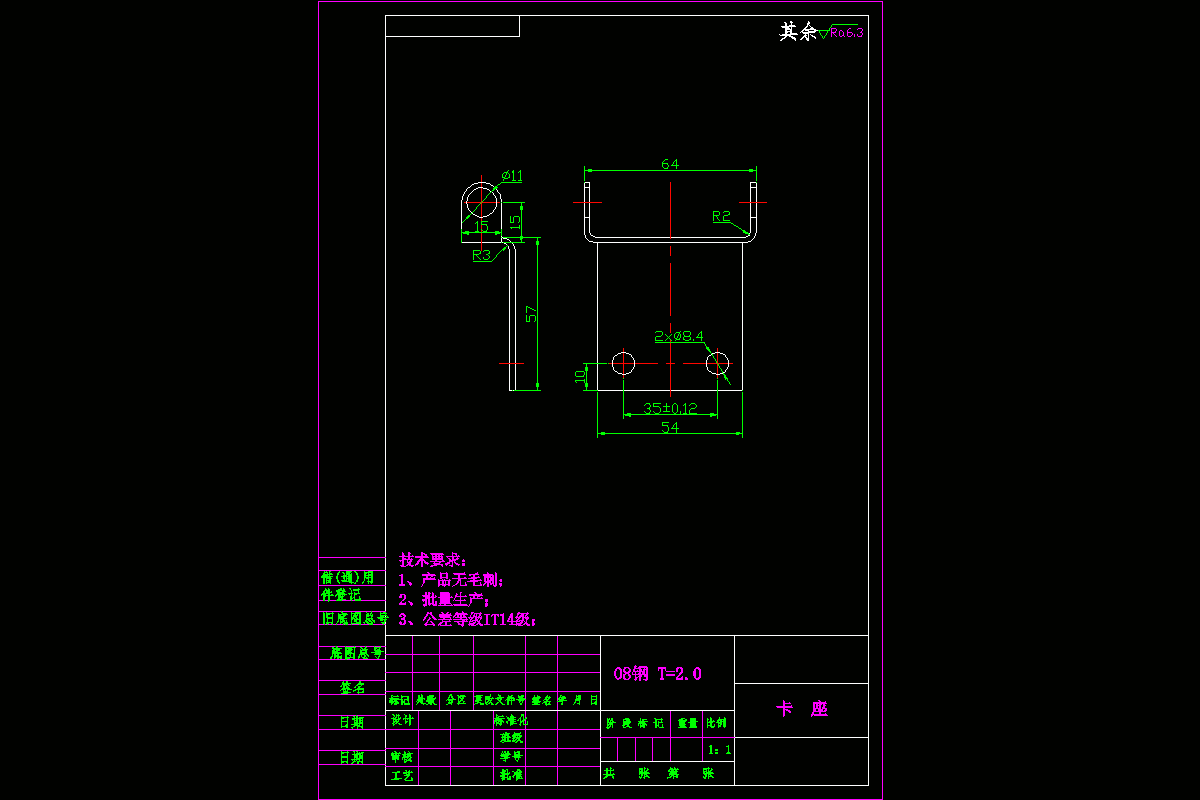This screenshot has width=1200, height=800.
Task: Select the 'R2' radius annotation
Action: tap(721, 216)
